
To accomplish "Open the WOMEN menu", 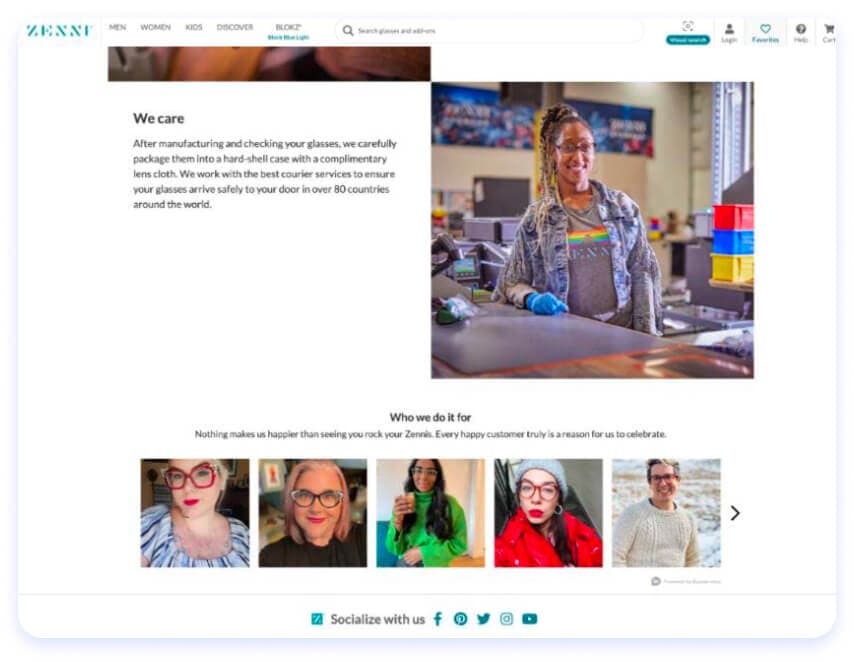I will pyautogui.click(x=155, y=27).
